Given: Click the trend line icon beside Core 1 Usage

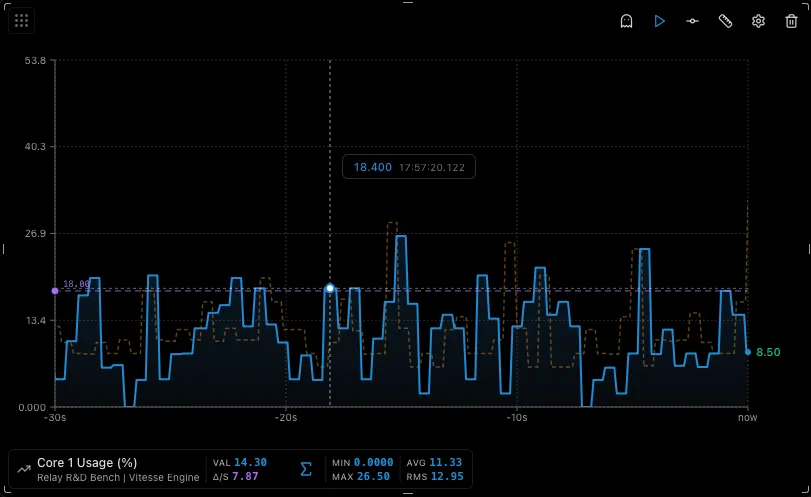Looking at the screenshot, I should (x=24, y=469).
